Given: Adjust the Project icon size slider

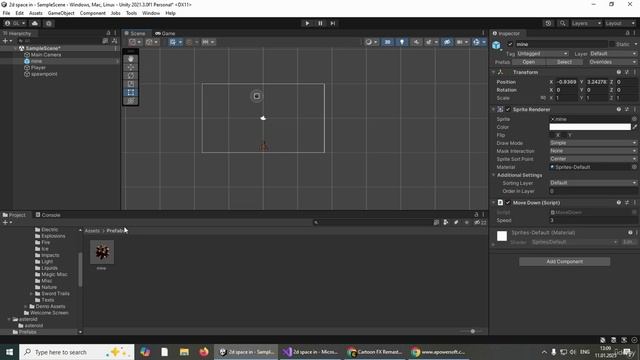Looking at the screenshot, I should (472, 331).
